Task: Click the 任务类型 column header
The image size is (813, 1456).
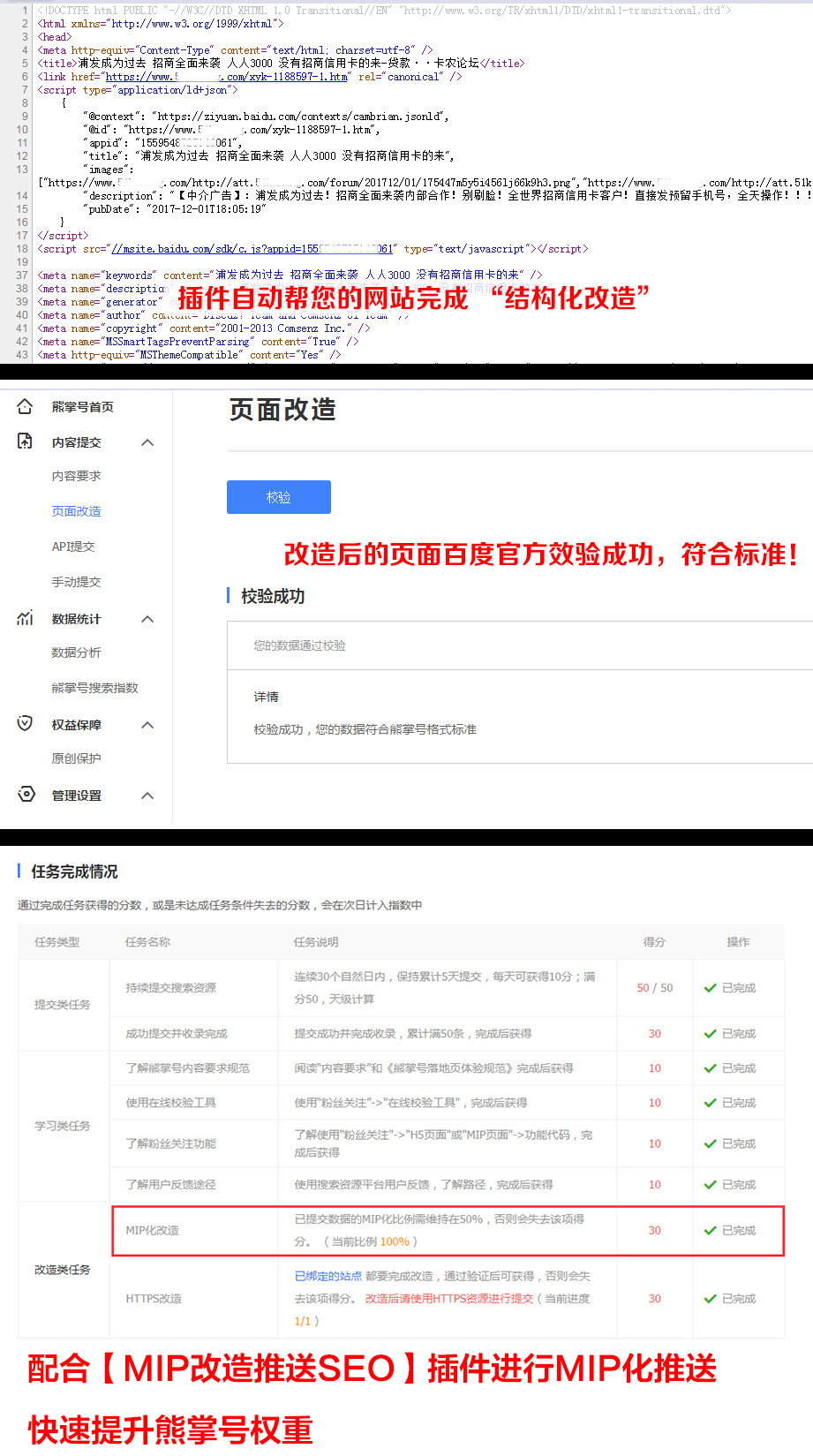Action: tap(56, 942)
